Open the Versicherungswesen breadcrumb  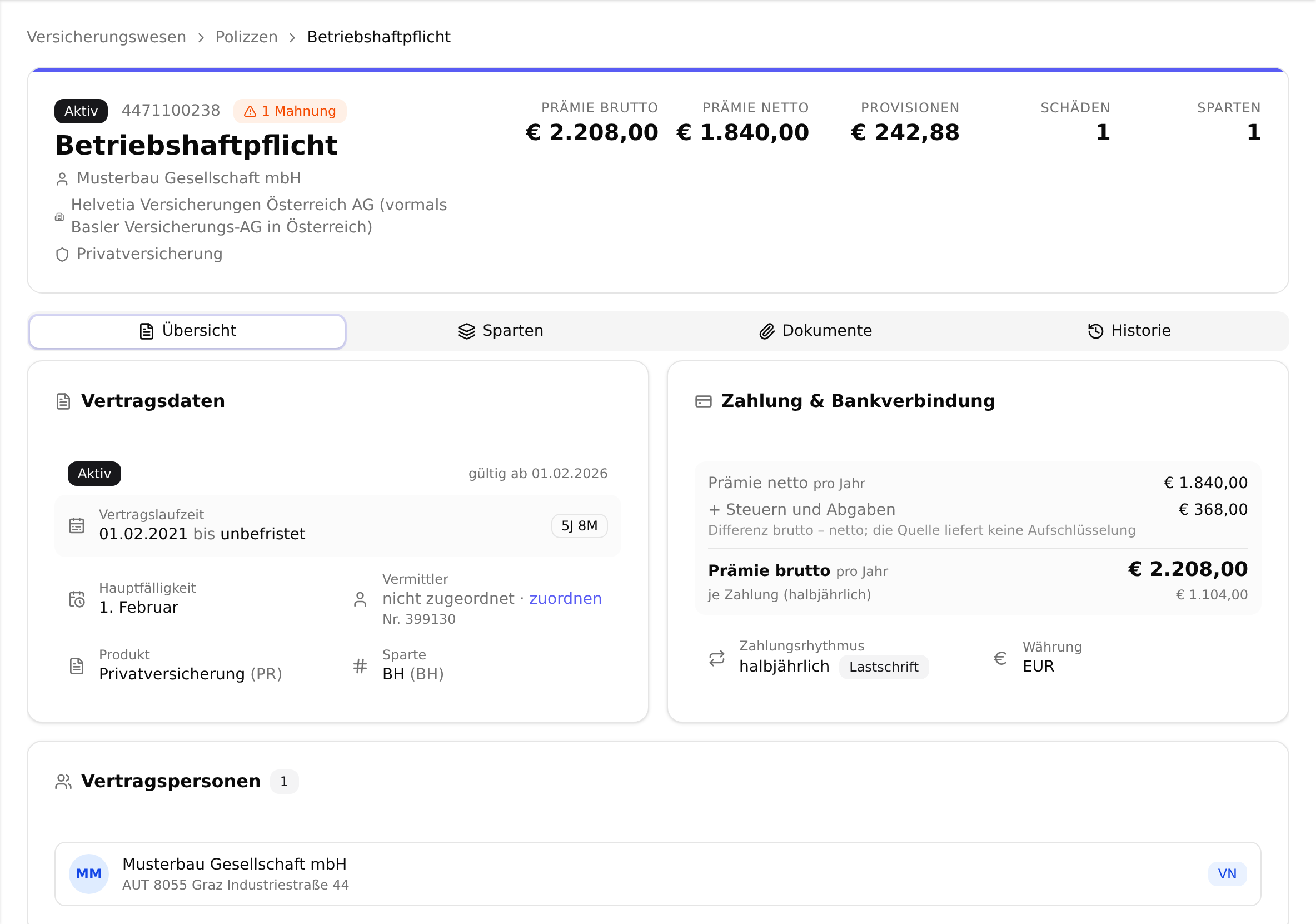(106, 37)
